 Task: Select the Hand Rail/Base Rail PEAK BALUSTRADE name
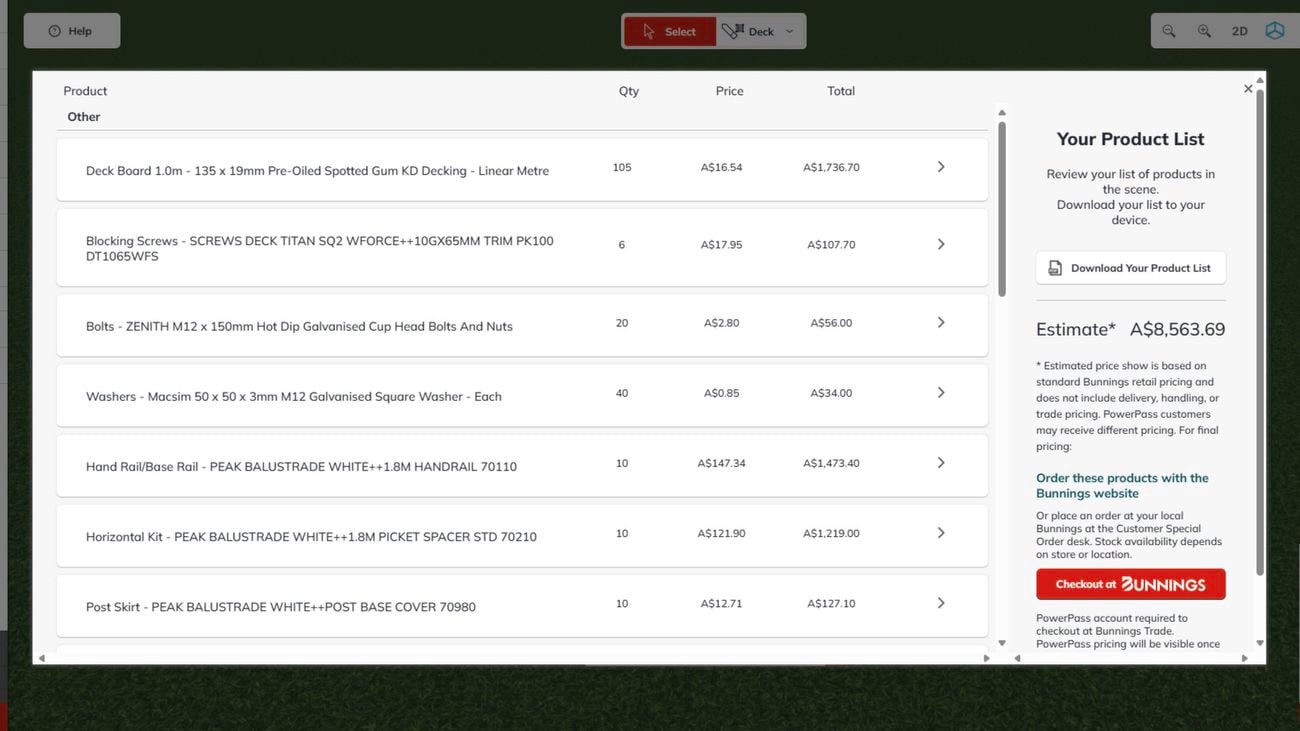pyautogui.click(x=301, y=467)
